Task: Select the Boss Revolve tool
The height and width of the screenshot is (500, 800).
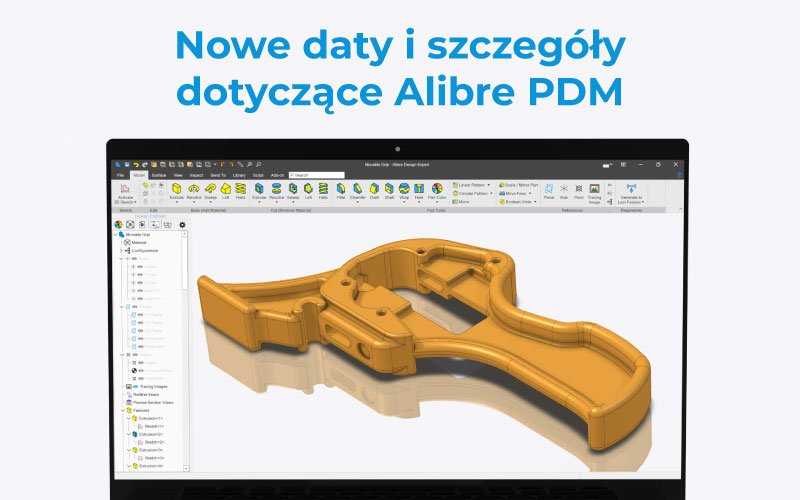Action: pos(194,191)
